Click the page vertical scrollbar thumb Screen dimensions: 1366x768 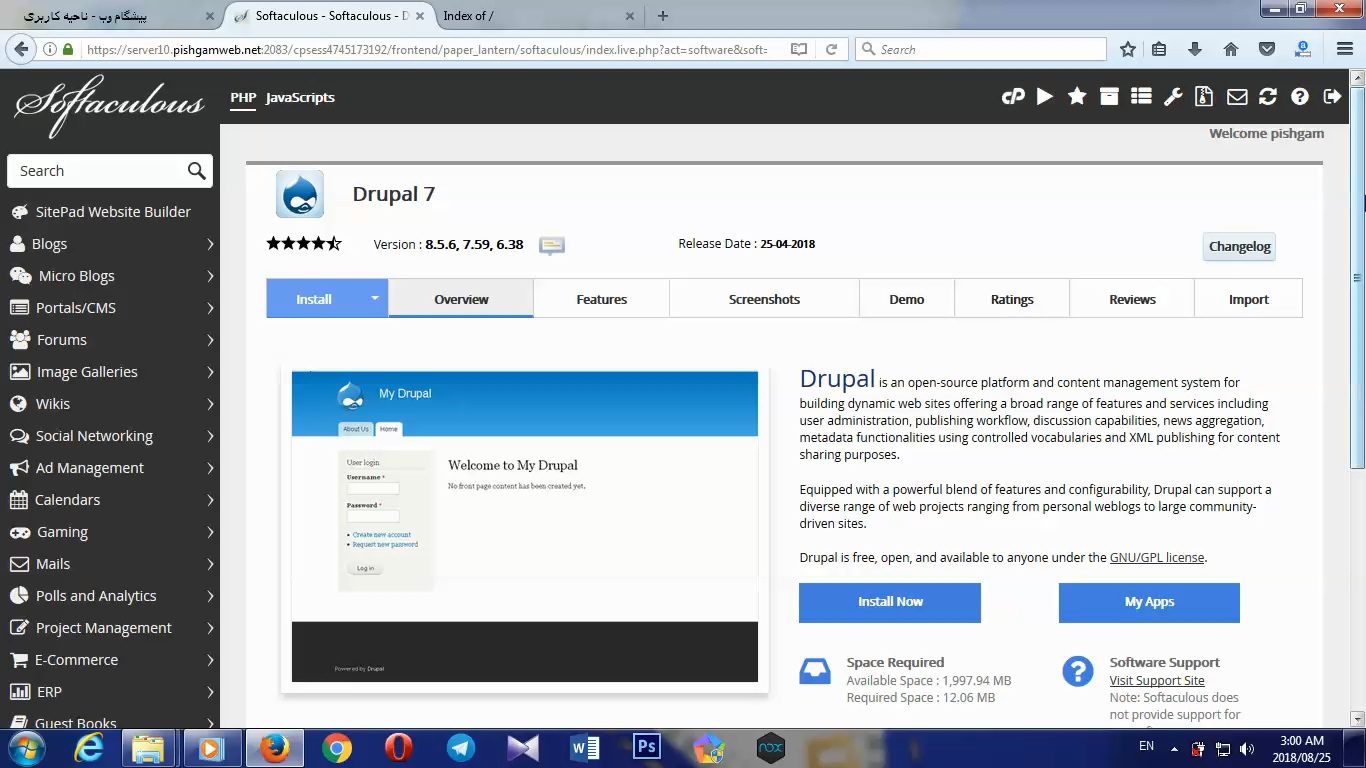click(1357, 278)
